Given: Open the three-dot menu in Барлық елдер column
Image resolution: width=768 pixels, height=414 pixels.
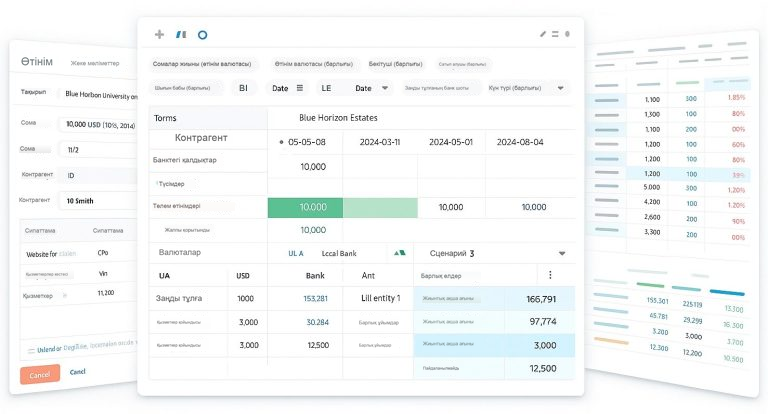Looking at the screenshot, I should (550, 275).
